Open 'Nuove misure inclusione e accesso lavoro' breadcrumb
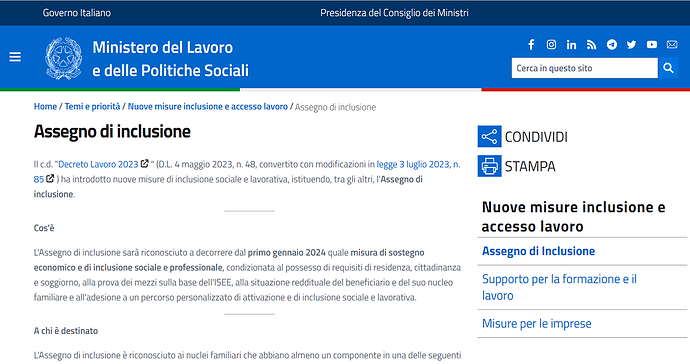Viewport: 690px width, 364px height. coord(208,107)
